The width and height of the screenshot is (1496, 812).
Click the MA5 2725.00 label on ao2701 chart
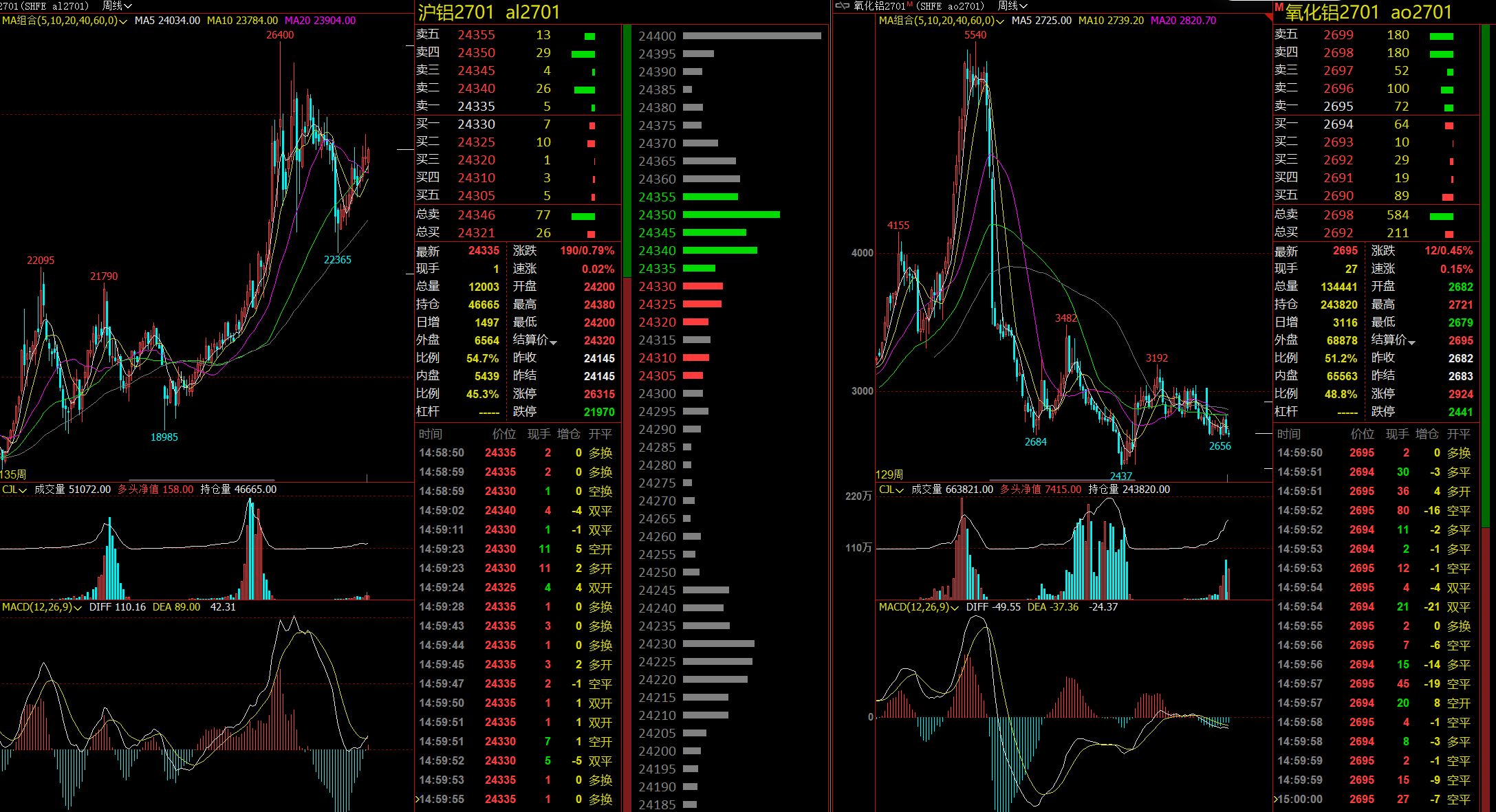click(x=1041, y=21)
